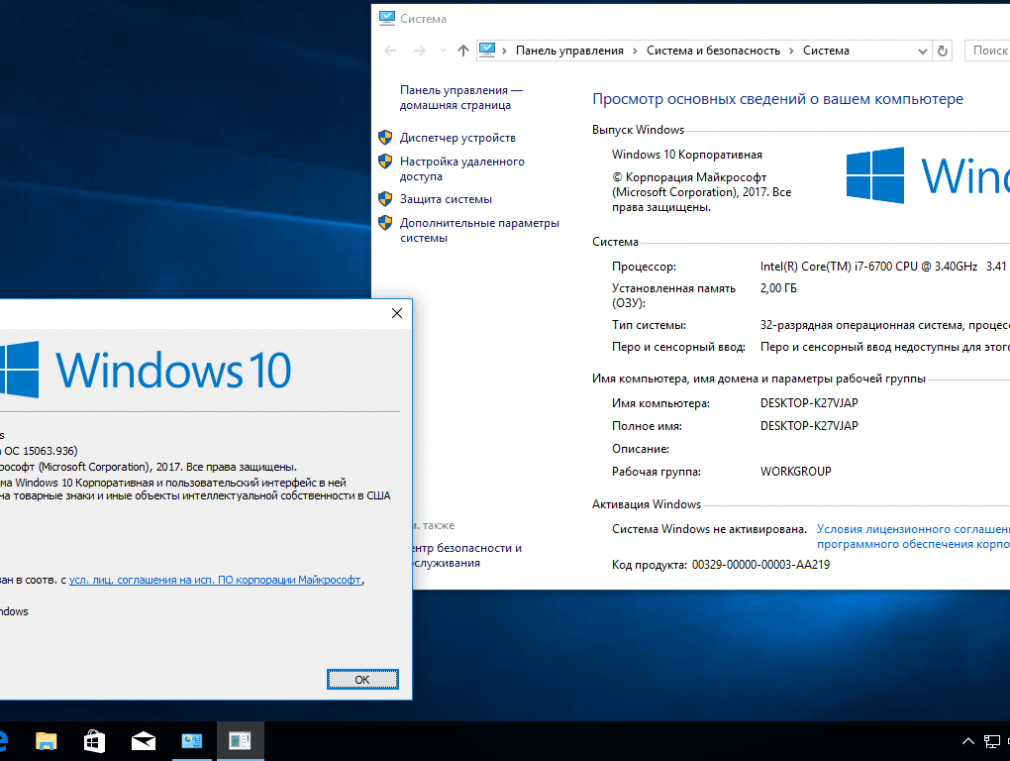Screen dimensions: 1010x761
Task: Click the OK button in the About dialog
Action: tap(363, 679)
